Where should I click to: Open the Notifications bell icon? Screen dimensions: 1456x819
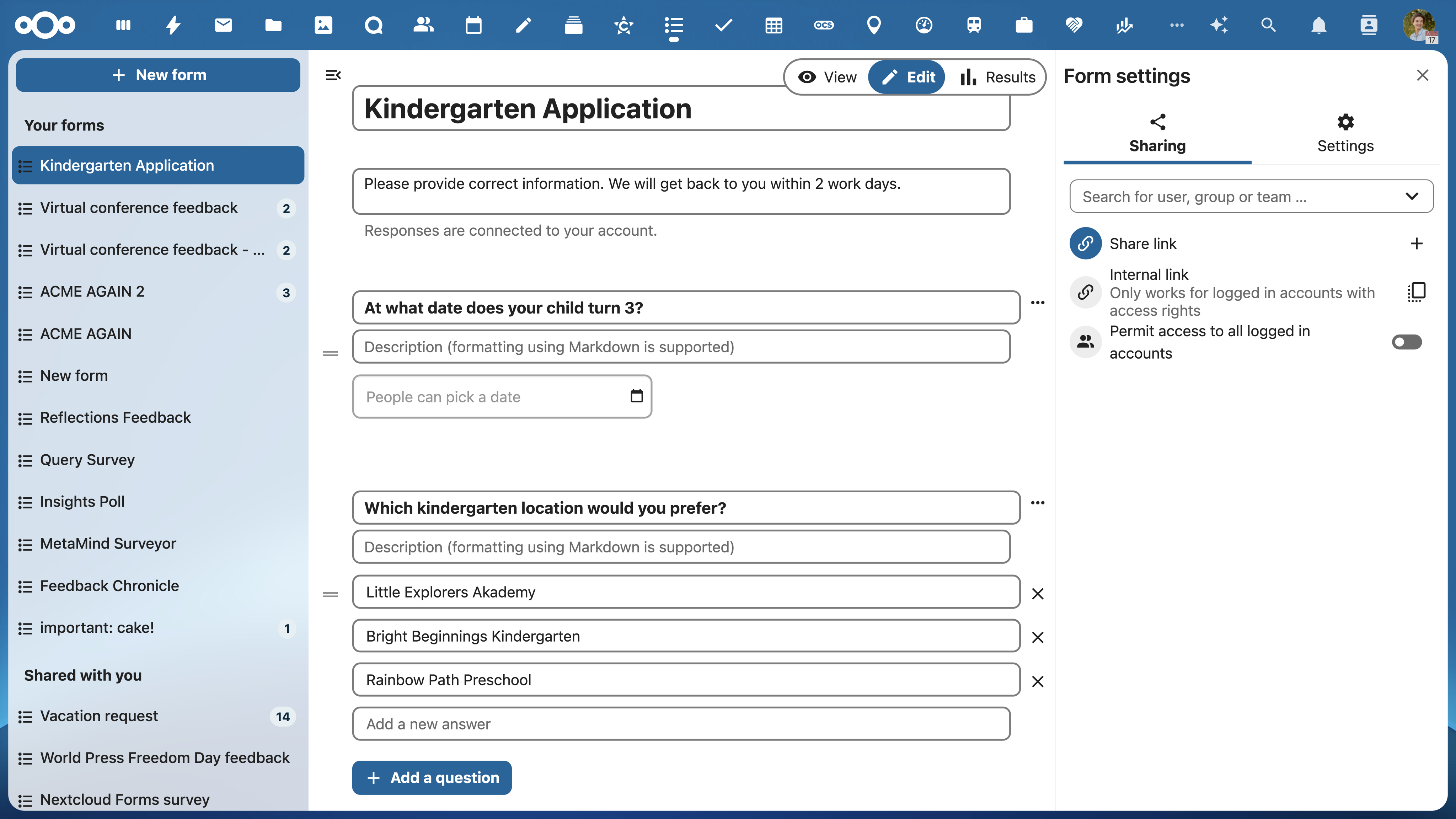(x=1318, y=25)
